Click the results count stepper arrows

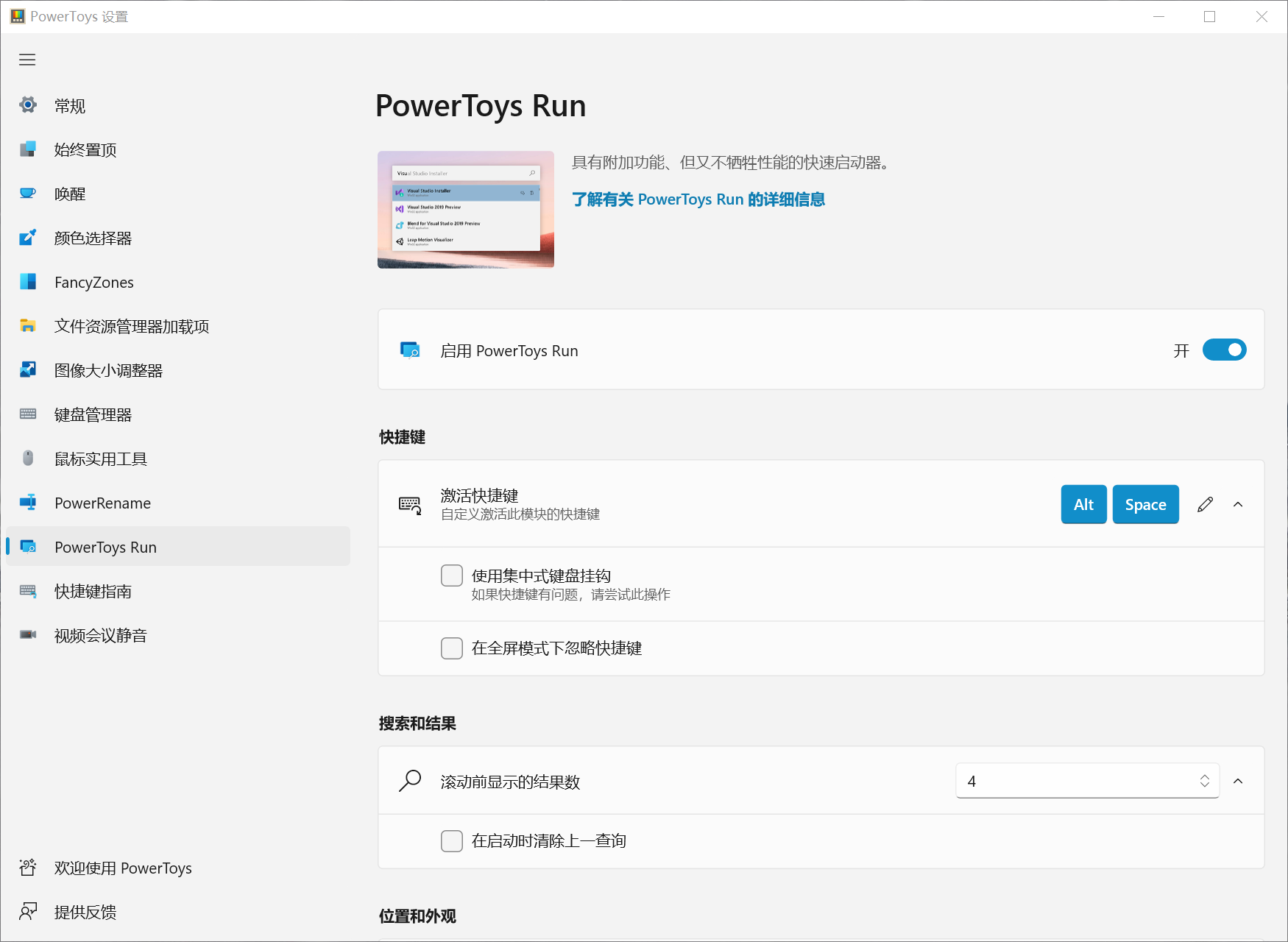[x=1205, y=781]
